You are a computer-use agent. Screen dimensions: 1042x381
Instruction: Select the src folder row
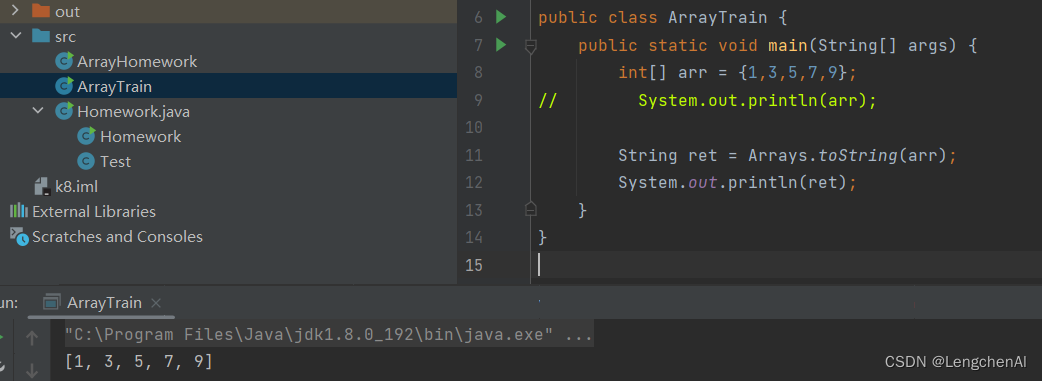point(229,36)
